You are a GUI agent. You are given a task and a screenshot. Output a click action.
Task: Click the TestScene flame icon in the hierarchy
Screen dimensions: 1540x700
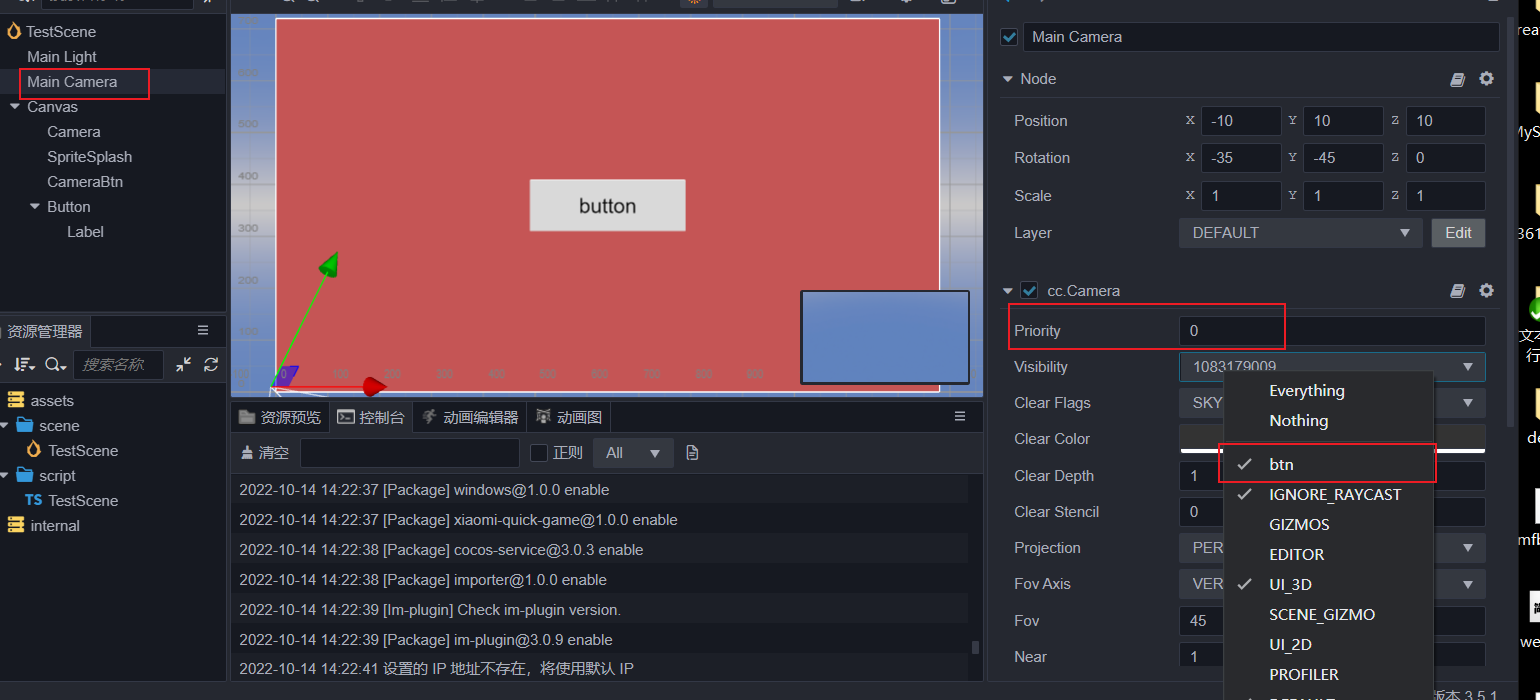pyautogui.click(x=13, y=31)
